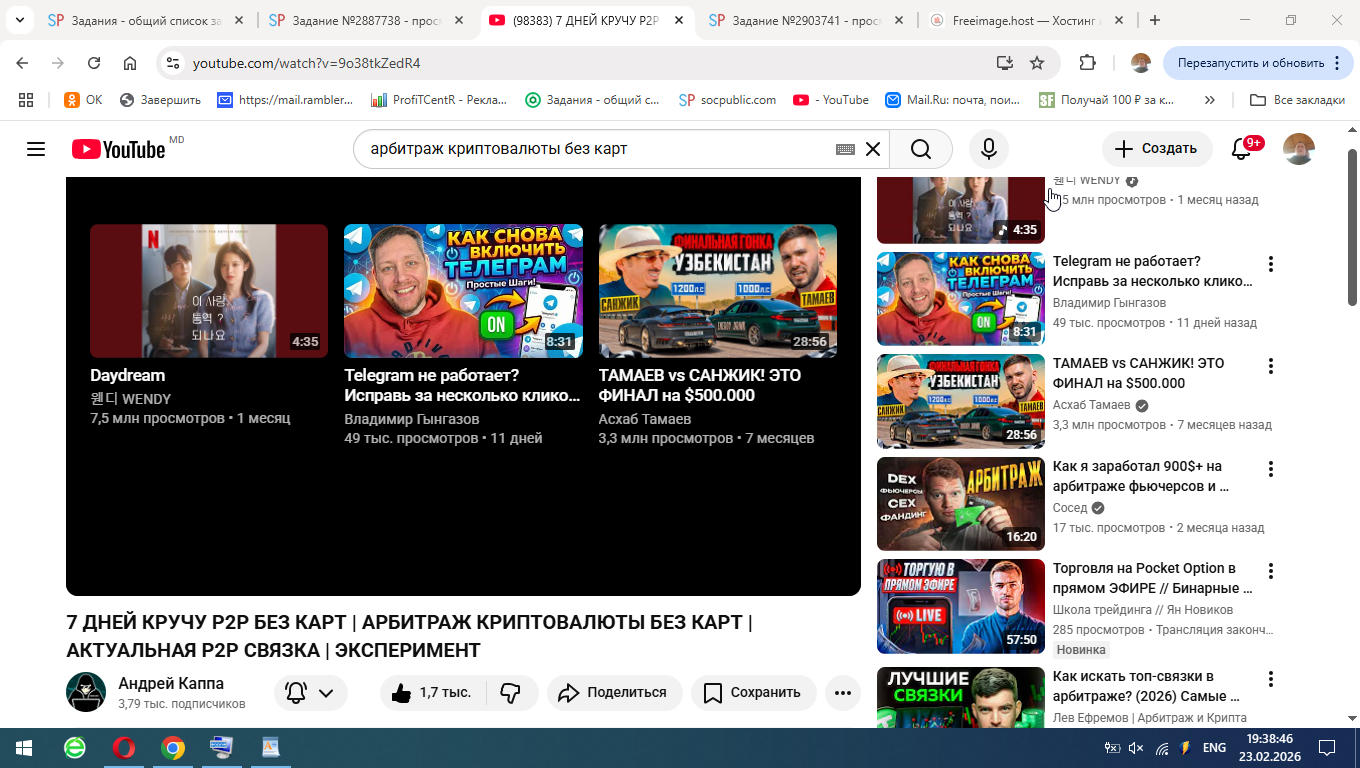
Task: Open options for Как искать топ-связки video
Action: point(1271,679)
